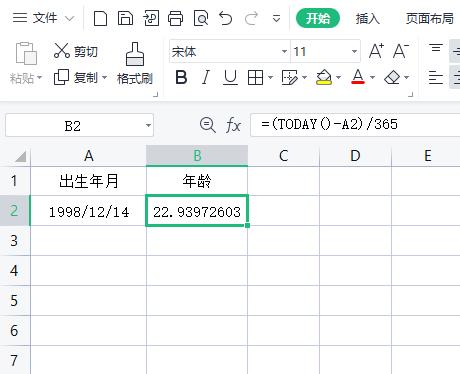460x374 pixels.
Task: Open the fx insert function dialog
Action: pos(233,126)
